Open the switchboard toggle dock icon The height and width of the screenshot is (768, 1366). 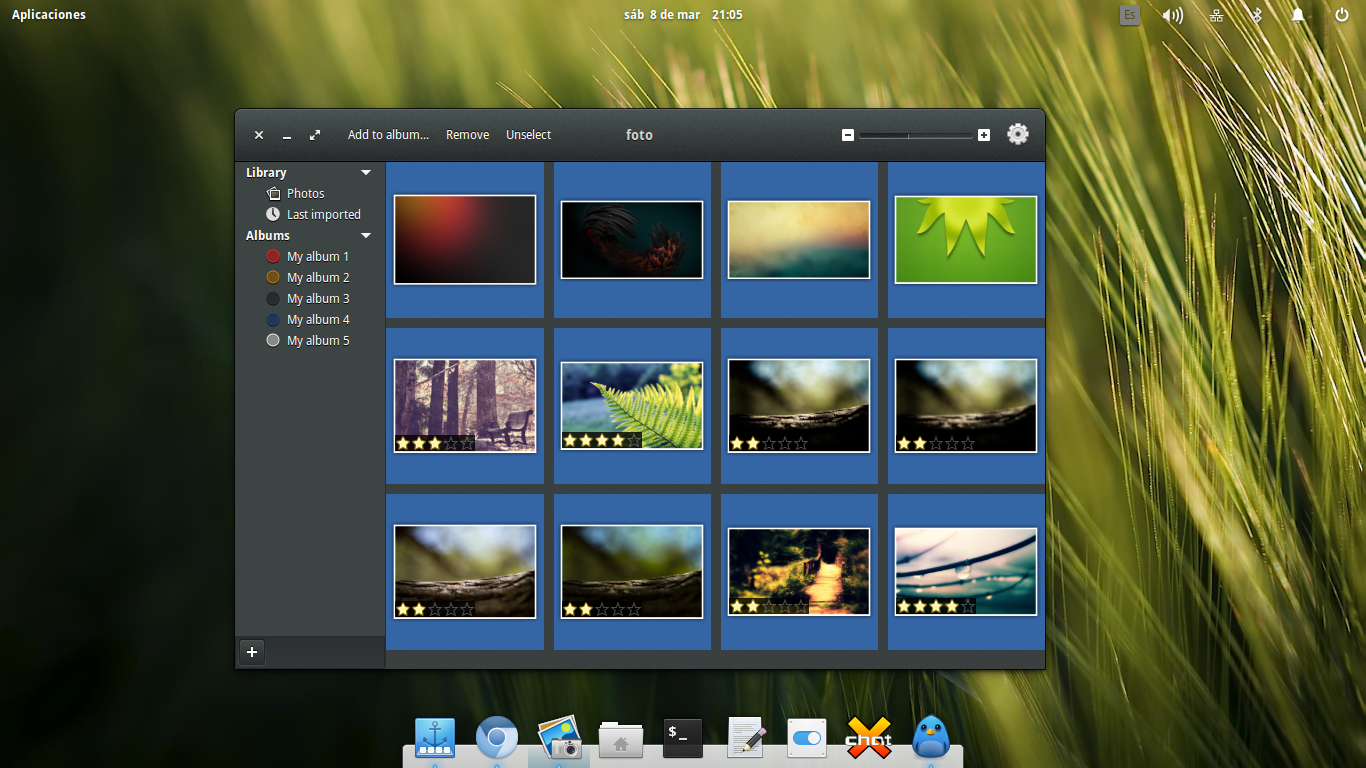point(807,738)
